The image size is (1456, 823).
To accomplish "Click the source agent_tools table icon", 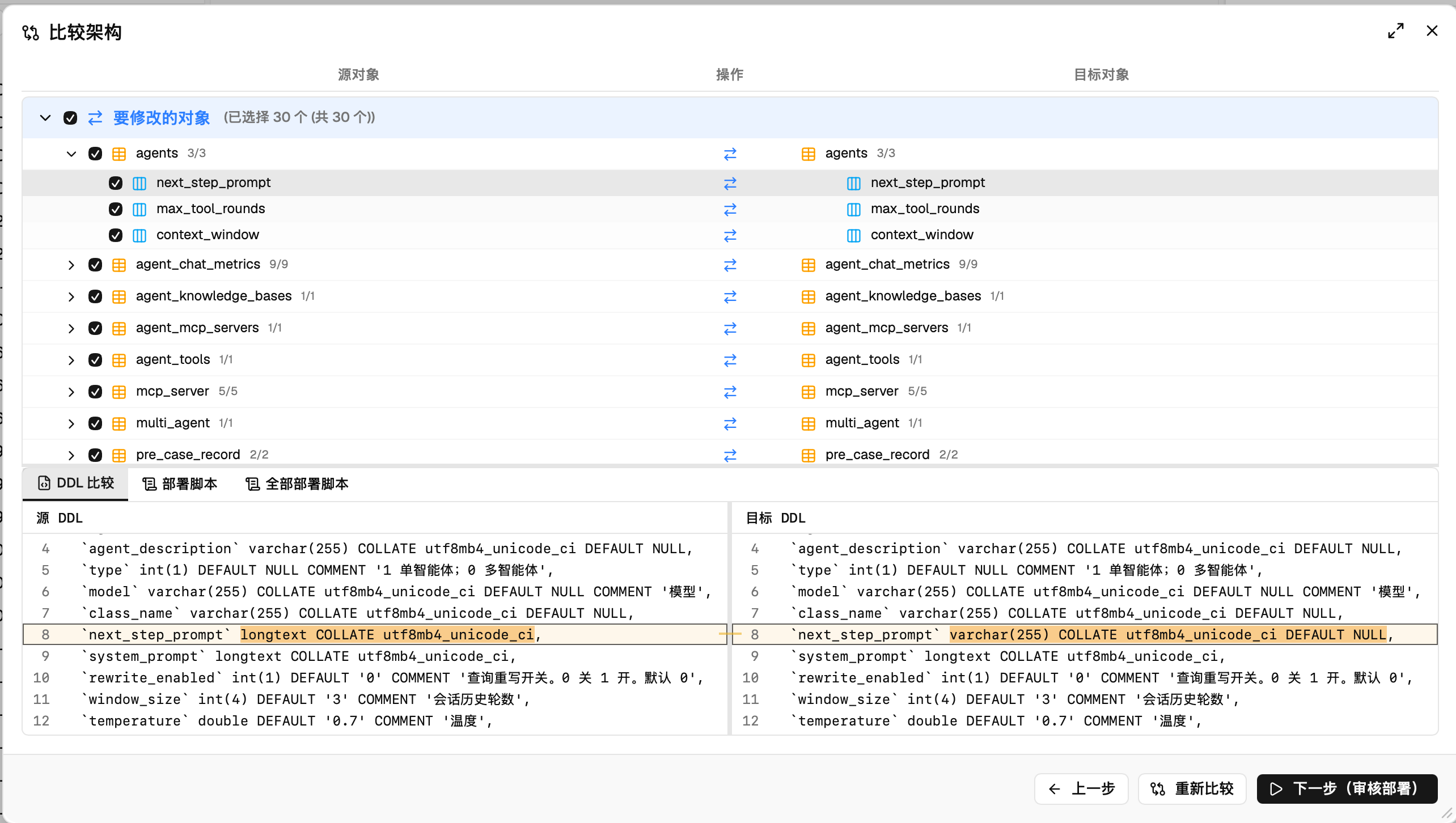I will click(119, 360).
